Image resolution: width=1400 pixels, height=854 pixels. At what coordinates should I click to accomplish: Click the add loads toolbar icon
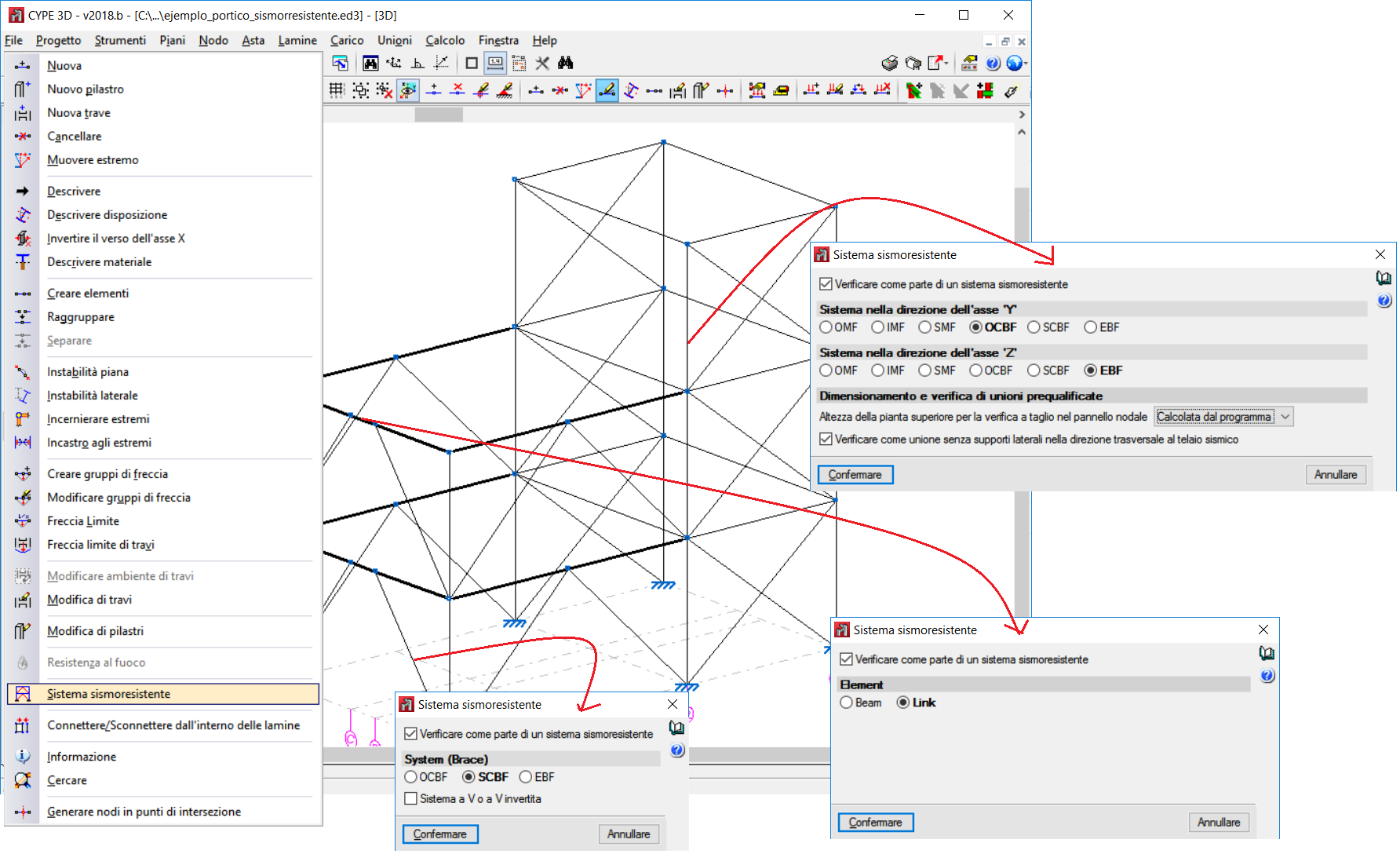(x=811, y=90)
